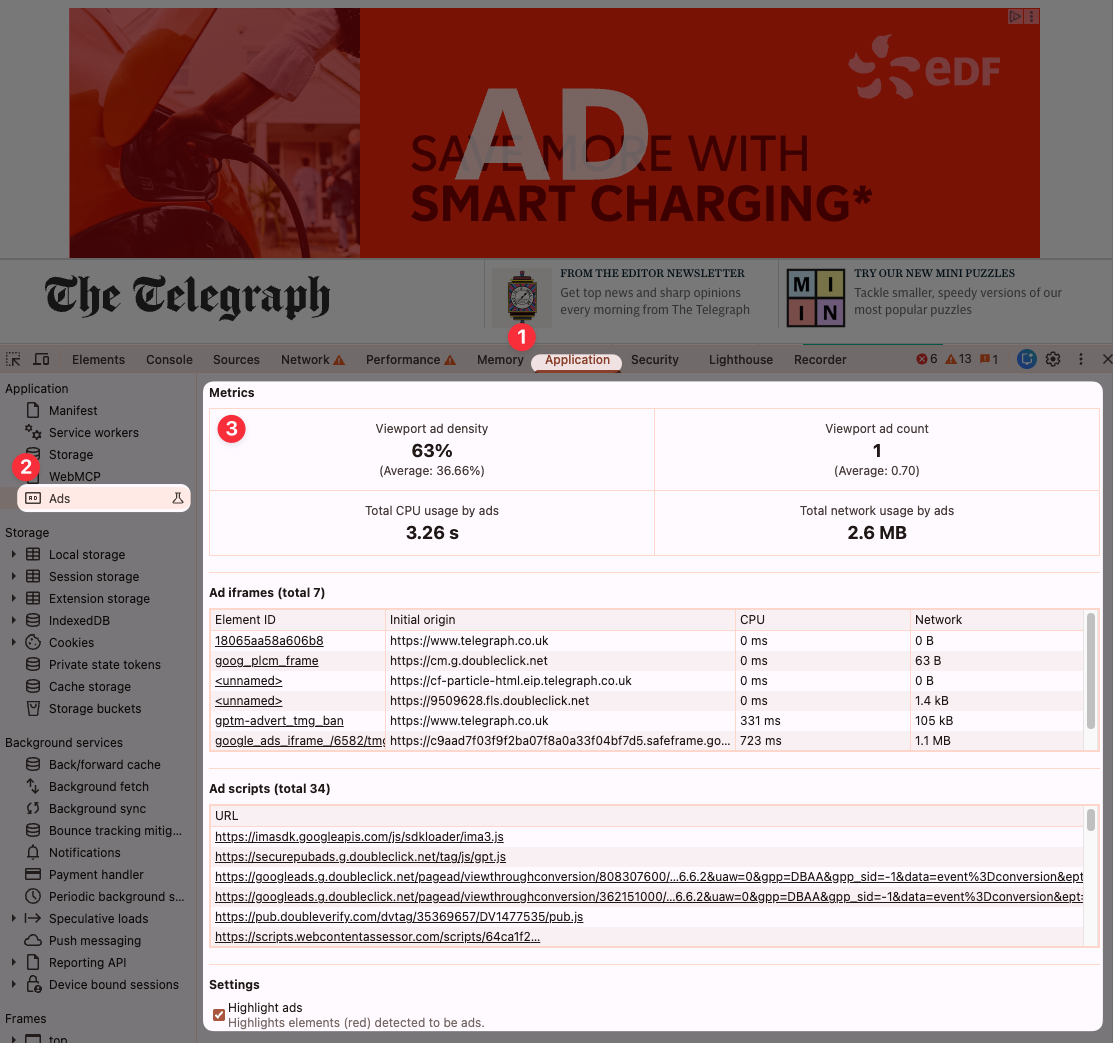Click the Background fetch arrows icon
Image resolution: width=1113 pixels, height=1043 pixels.
pyautogui.click(x=33, y=787)
